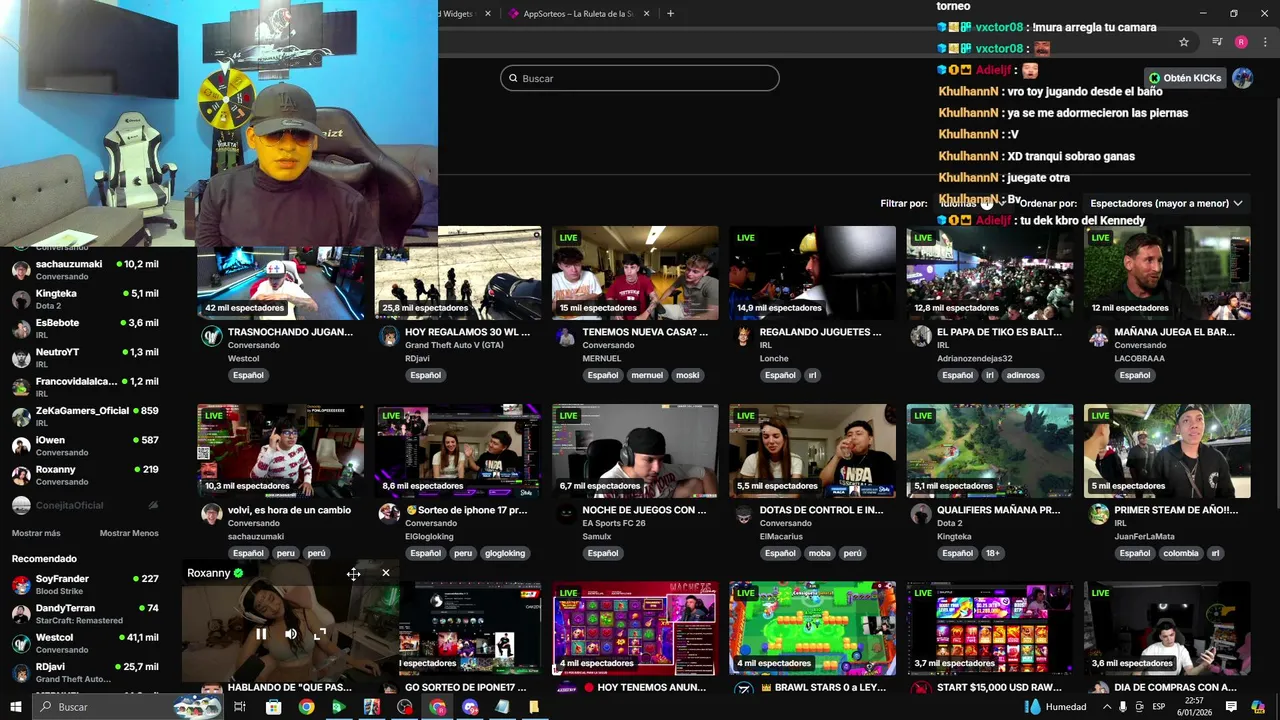The image size is (1280, 720).
Task: Open RDjavi avatar beside HOY REGALAMOS stream
Action: pyautogui.click(x=389, y=337)
